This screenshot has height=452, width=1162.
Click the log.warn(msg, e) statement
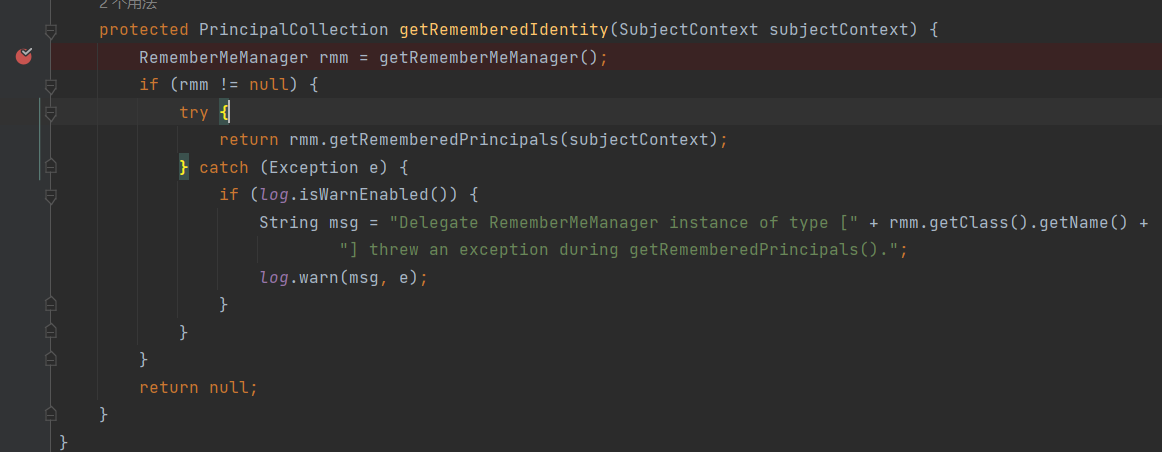tap(342, 277)
